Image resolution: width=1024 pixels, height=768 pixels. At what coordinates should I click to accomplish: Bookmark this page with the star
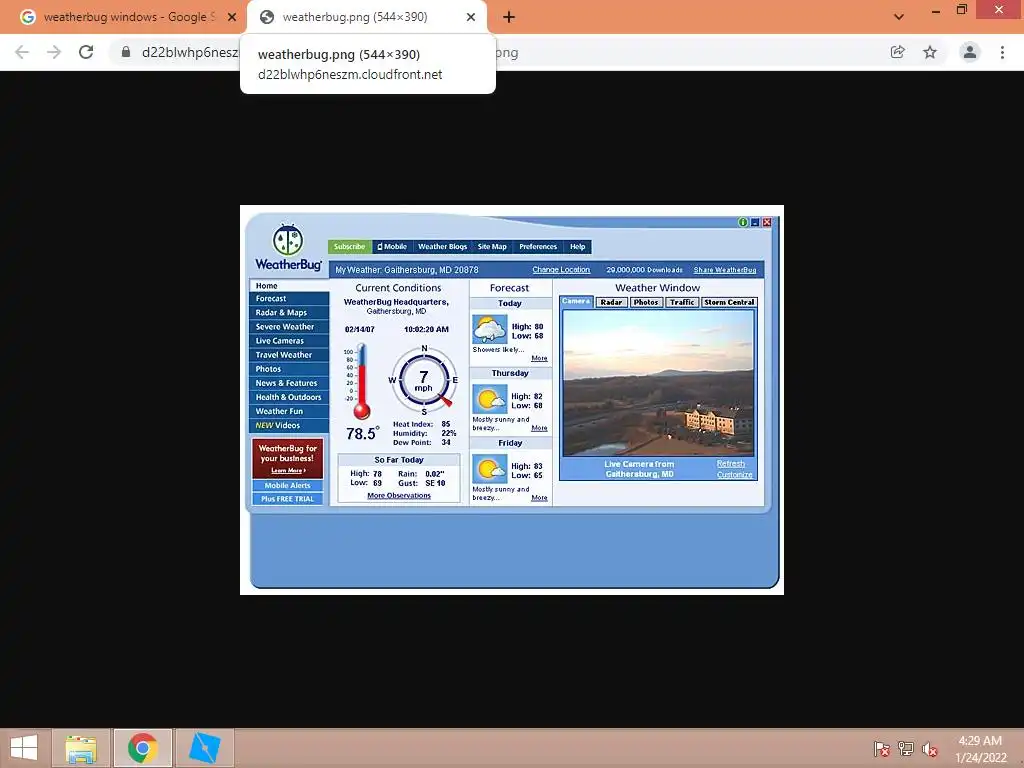coord(930,52)
